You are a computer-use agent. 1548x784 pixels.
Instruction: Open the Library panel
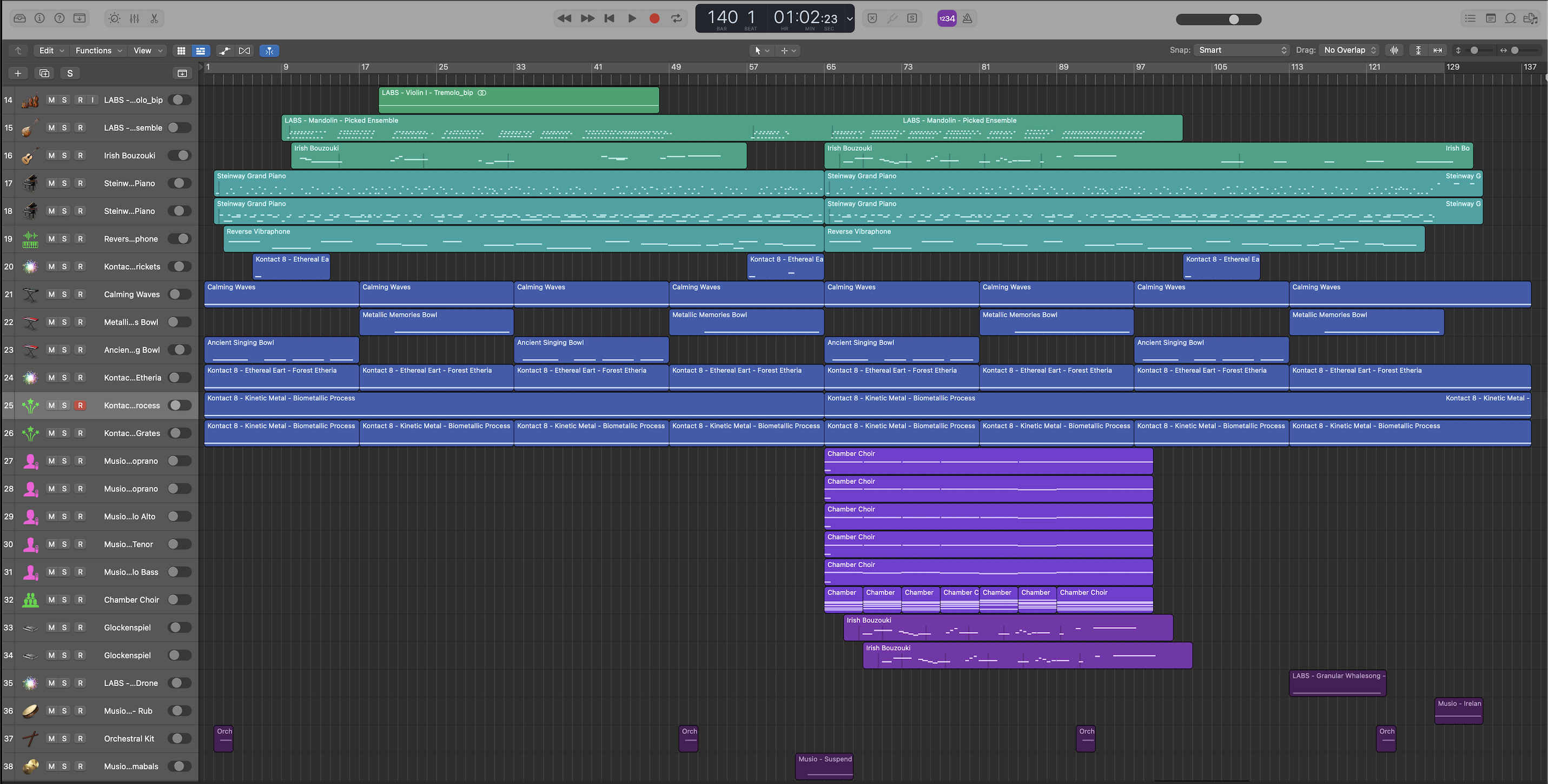(19, 18)
